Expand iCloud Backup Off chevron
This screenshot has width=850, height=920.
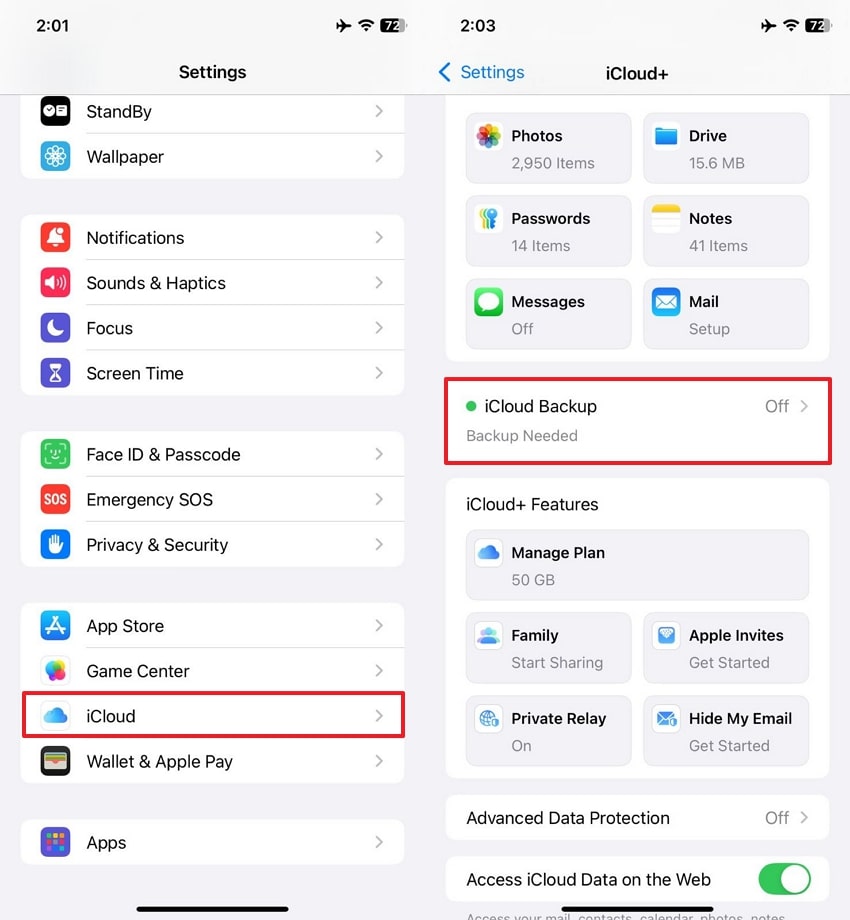coord(804,406)
